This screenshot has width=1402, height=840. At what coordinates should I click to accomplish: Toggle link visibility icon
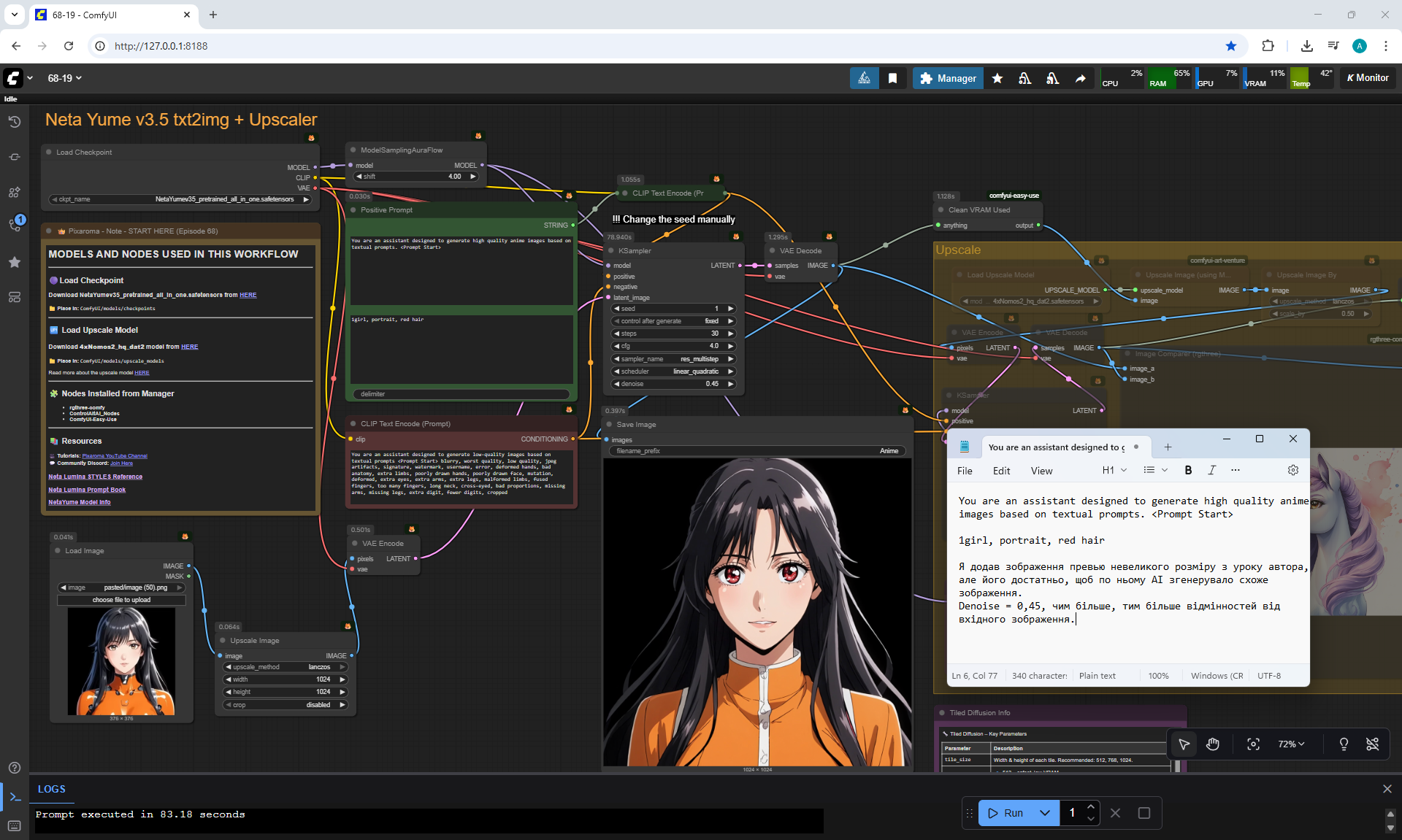[1372, 744]
